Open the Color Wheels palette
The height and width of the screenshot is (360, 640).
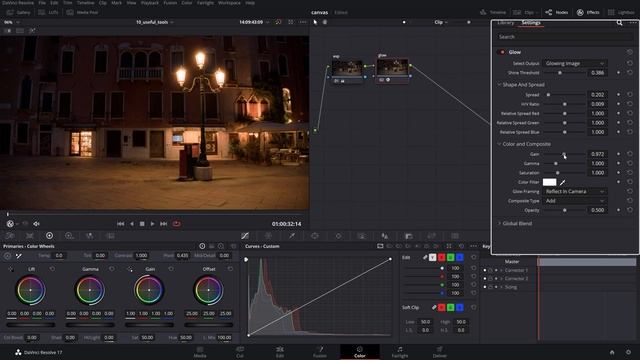pos(49,236)
